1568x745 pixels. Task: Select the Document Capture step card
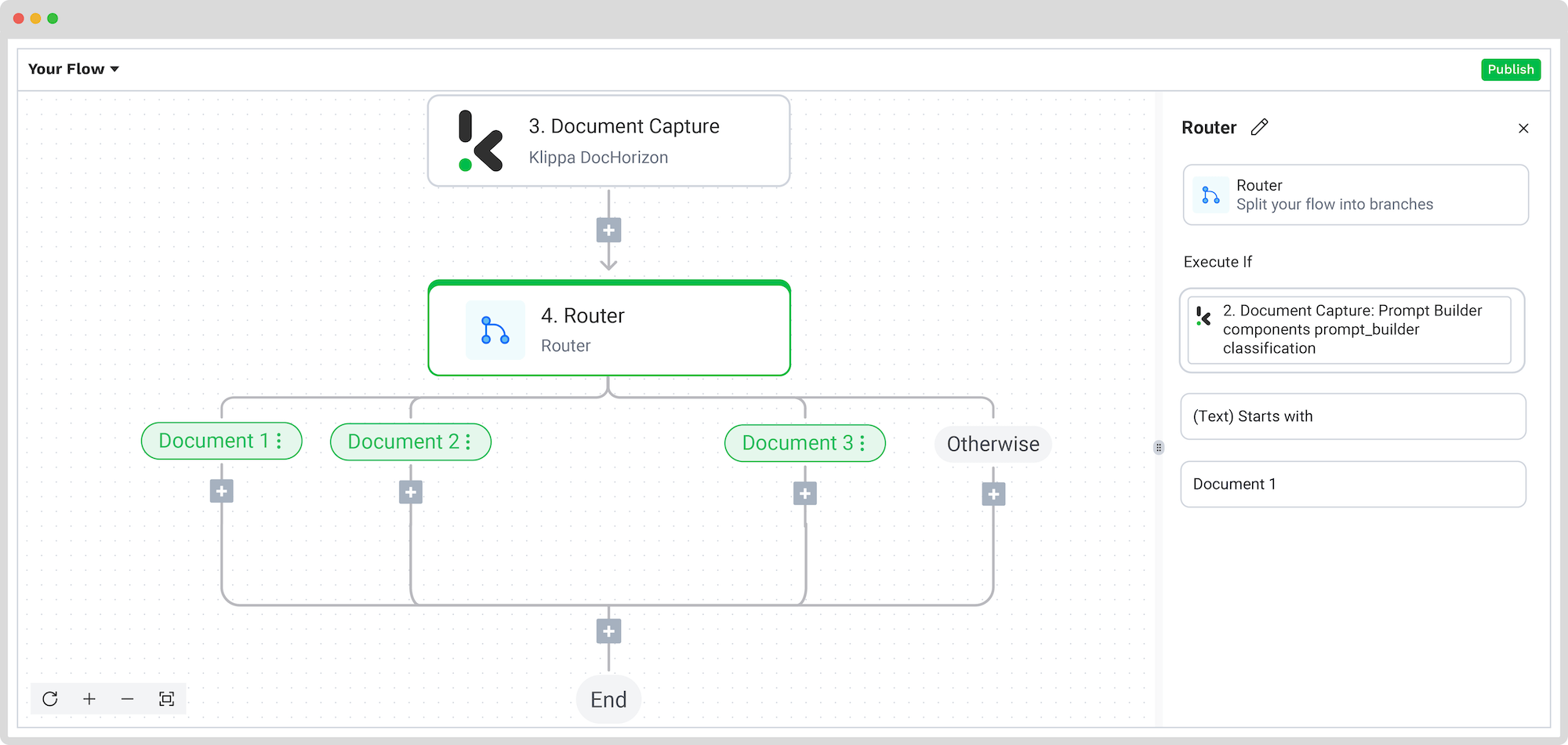(x=608, y=141)
